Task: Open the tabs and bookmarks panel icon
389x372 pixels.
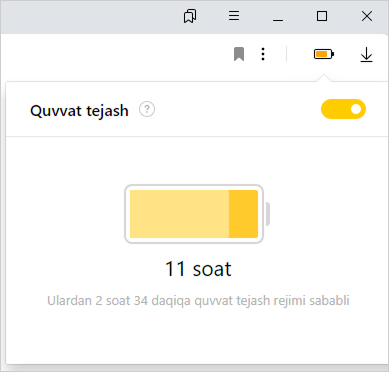Action: [190, 16]
